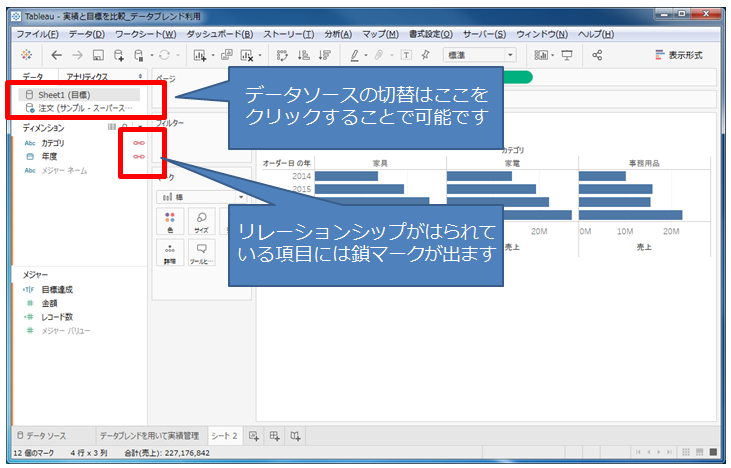Screen dimensions: 731x468
Task: Click the new dashboard tab icon
Action: point(274,436)
